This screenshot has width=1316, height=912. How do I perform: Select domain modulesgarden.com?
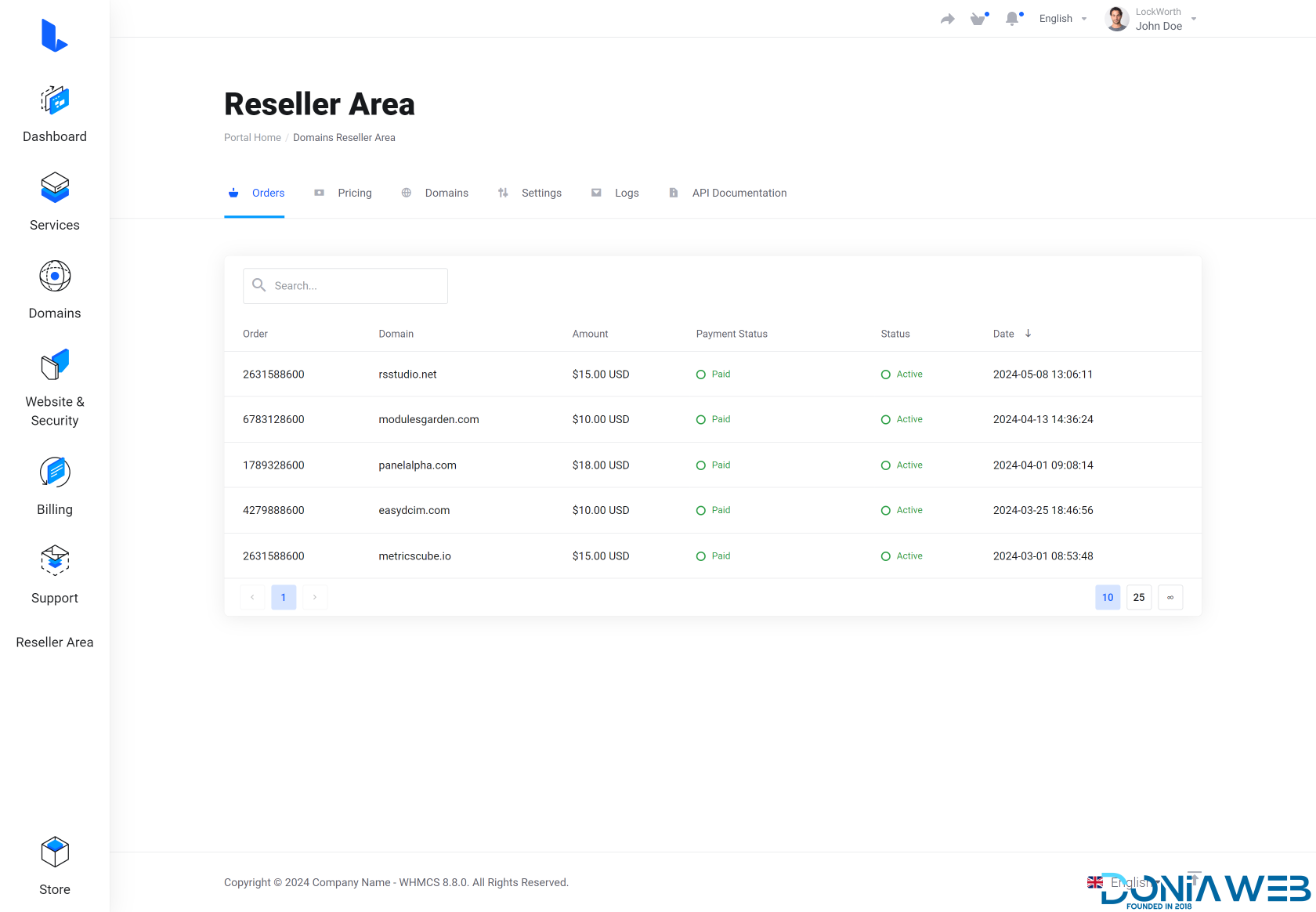pyautogui.click(x=428, y=420)
